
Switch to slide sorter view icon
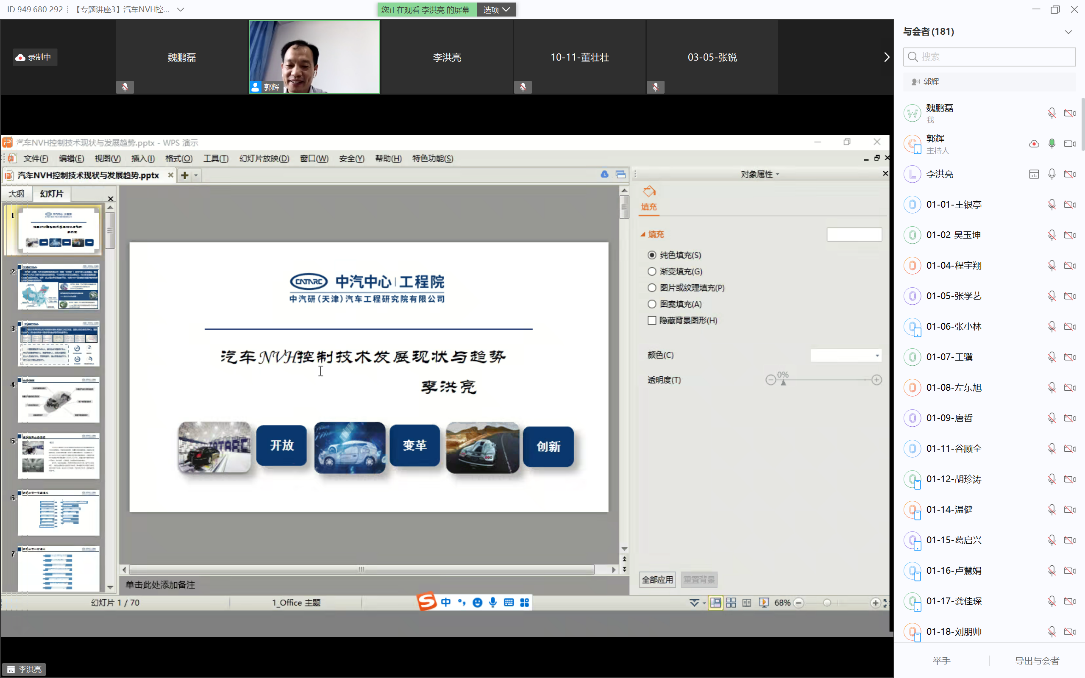point(731,603)
